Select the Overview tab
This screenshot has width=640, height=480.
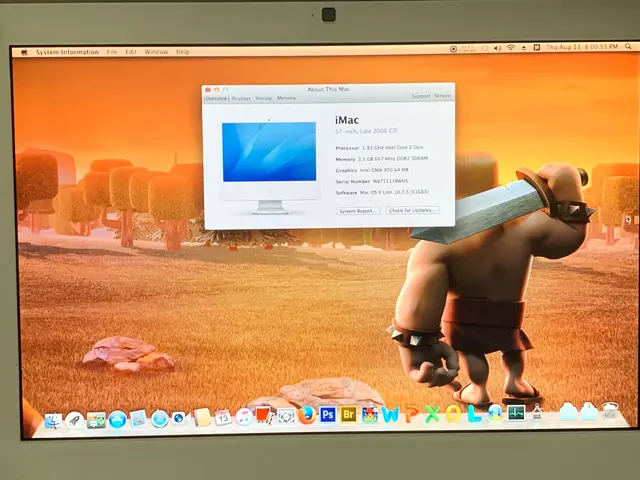[216, 98]
